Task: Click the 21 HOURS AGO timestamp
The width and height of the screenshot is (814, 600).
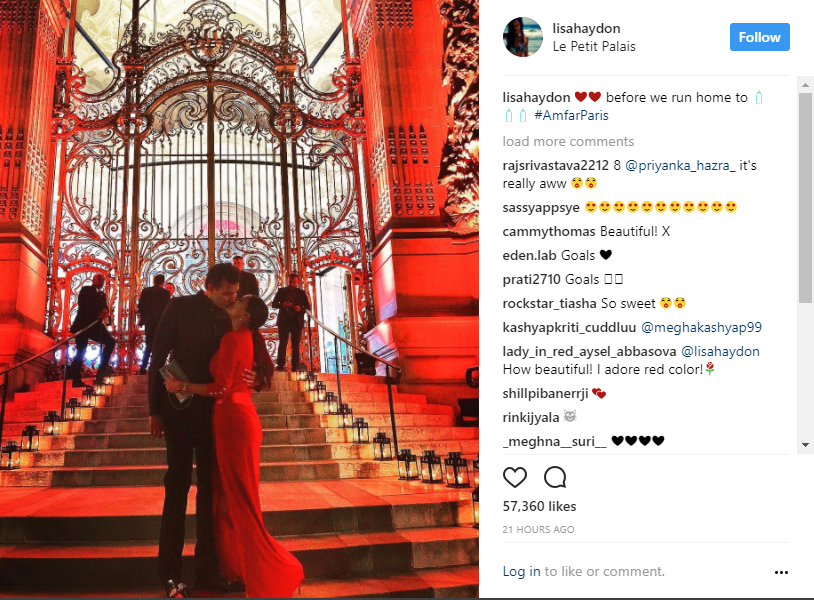Action: coord(538,529)
